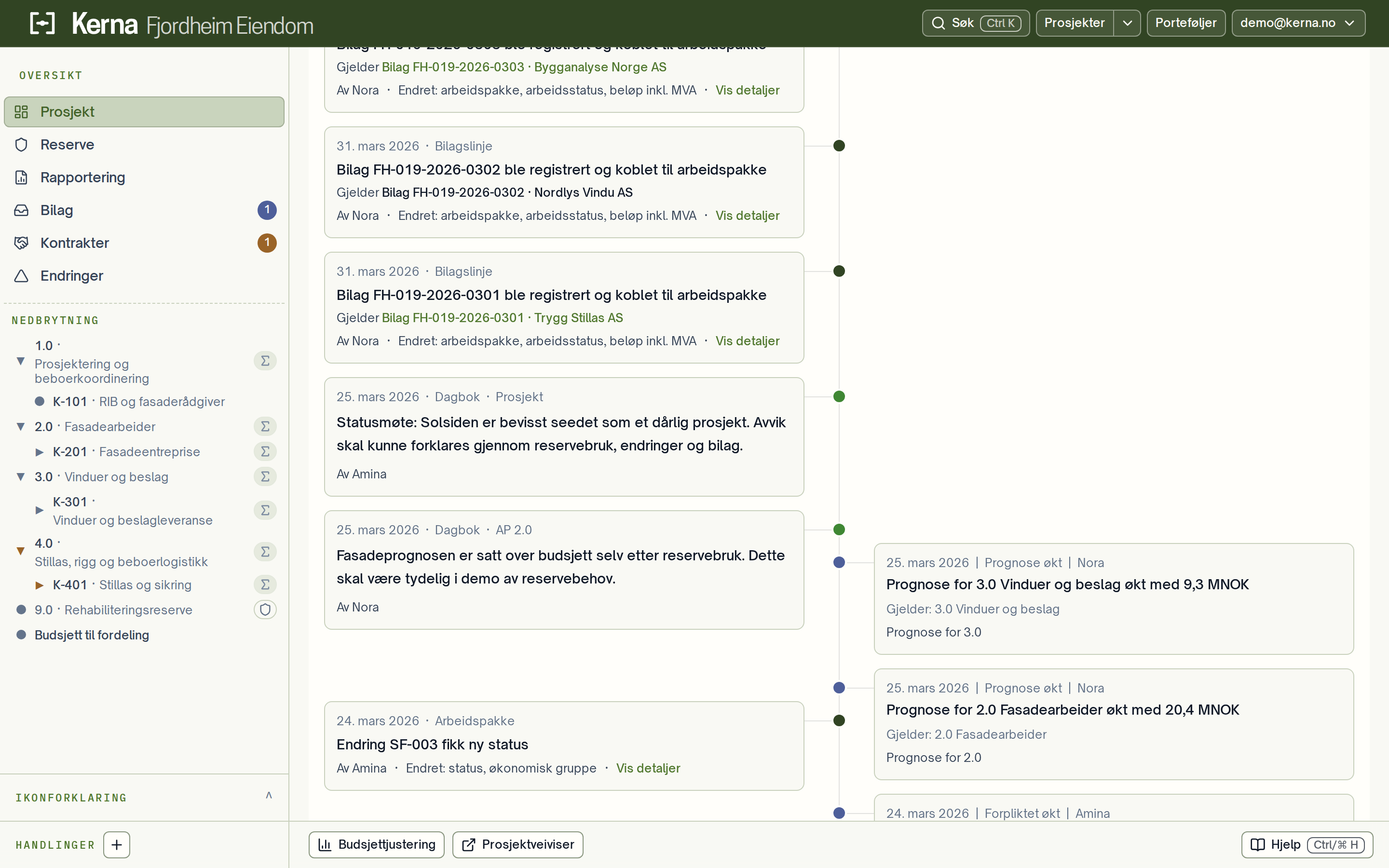The height and width of the screenshot is (868, 1389).
Task: Click the blue badge on Bilag
Action: [x=267, y=210]
